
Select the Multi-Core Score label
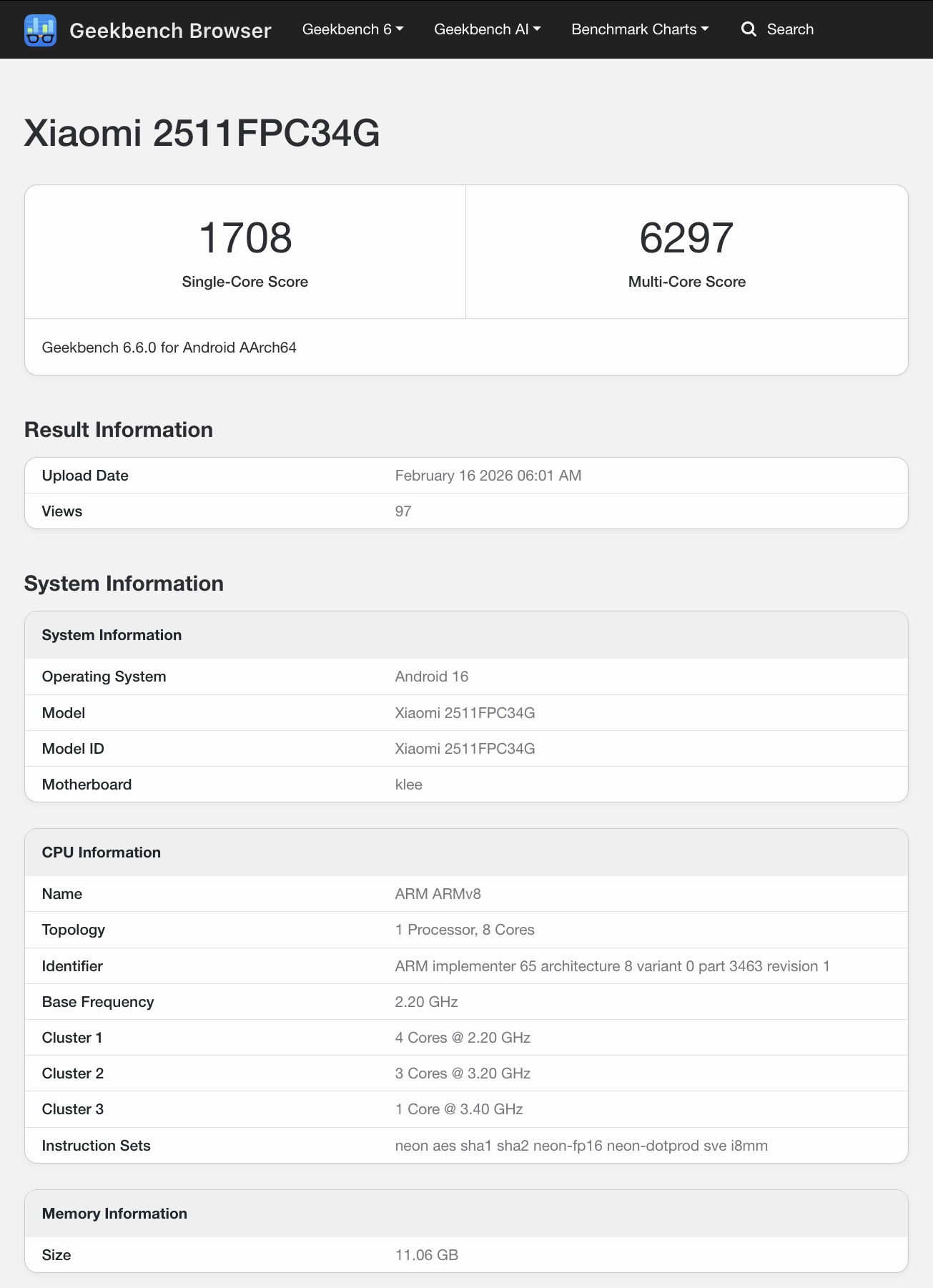pyautogui.click(x=687, y=282)
